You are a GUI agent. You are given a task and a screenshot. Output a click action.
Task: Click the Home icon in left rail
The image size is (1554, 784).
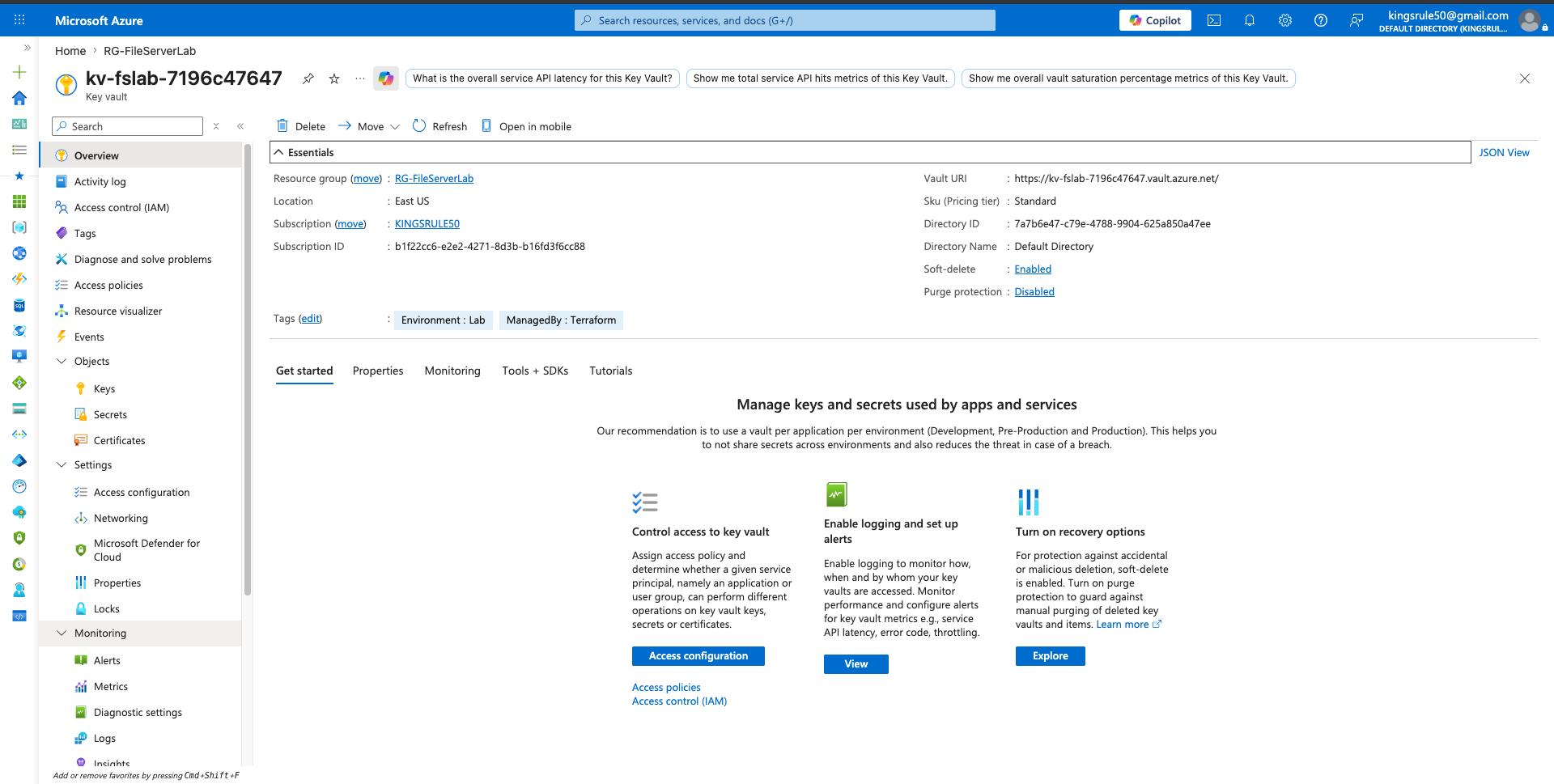pyautogui.click(x=19, y=98)
